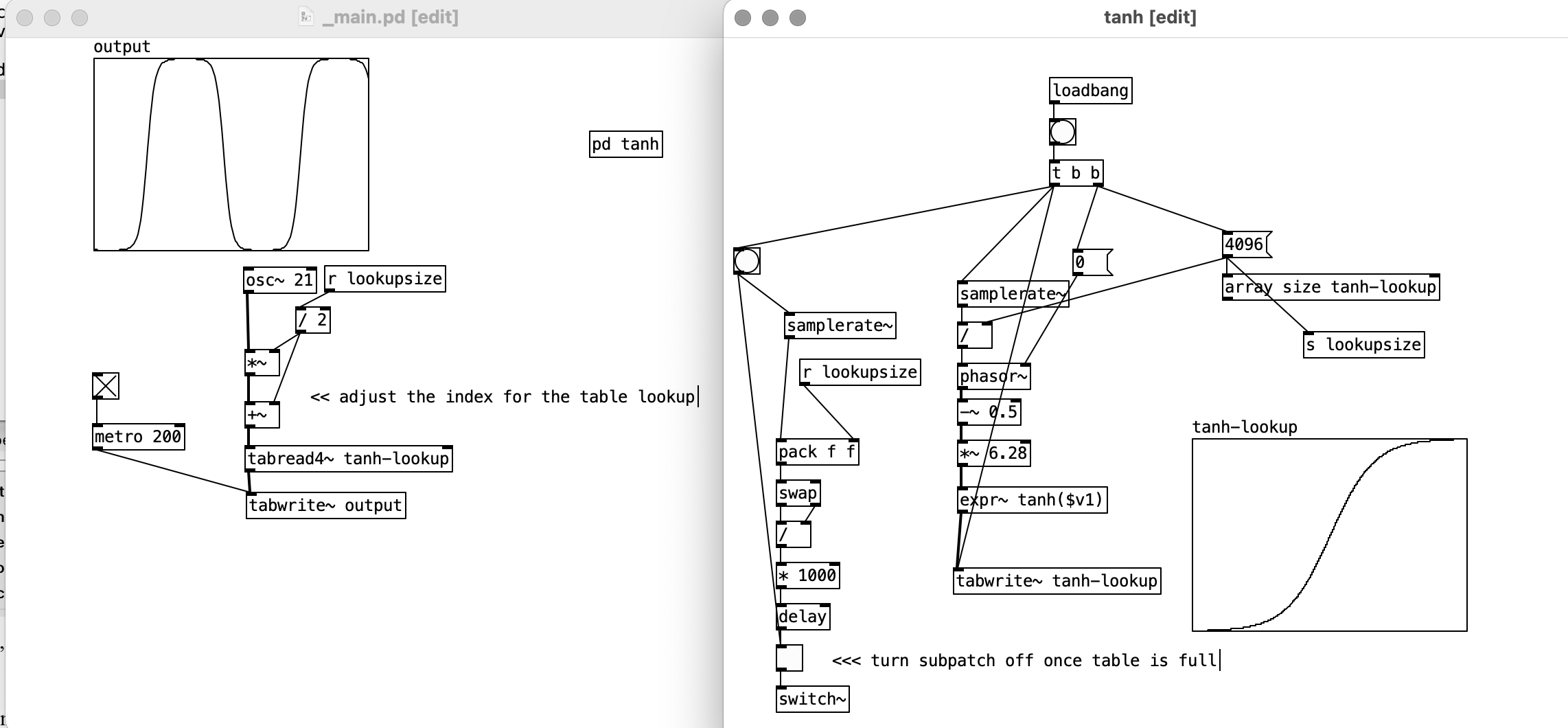Select the tabread4~ tanh-lookup object

coord(348,459)
